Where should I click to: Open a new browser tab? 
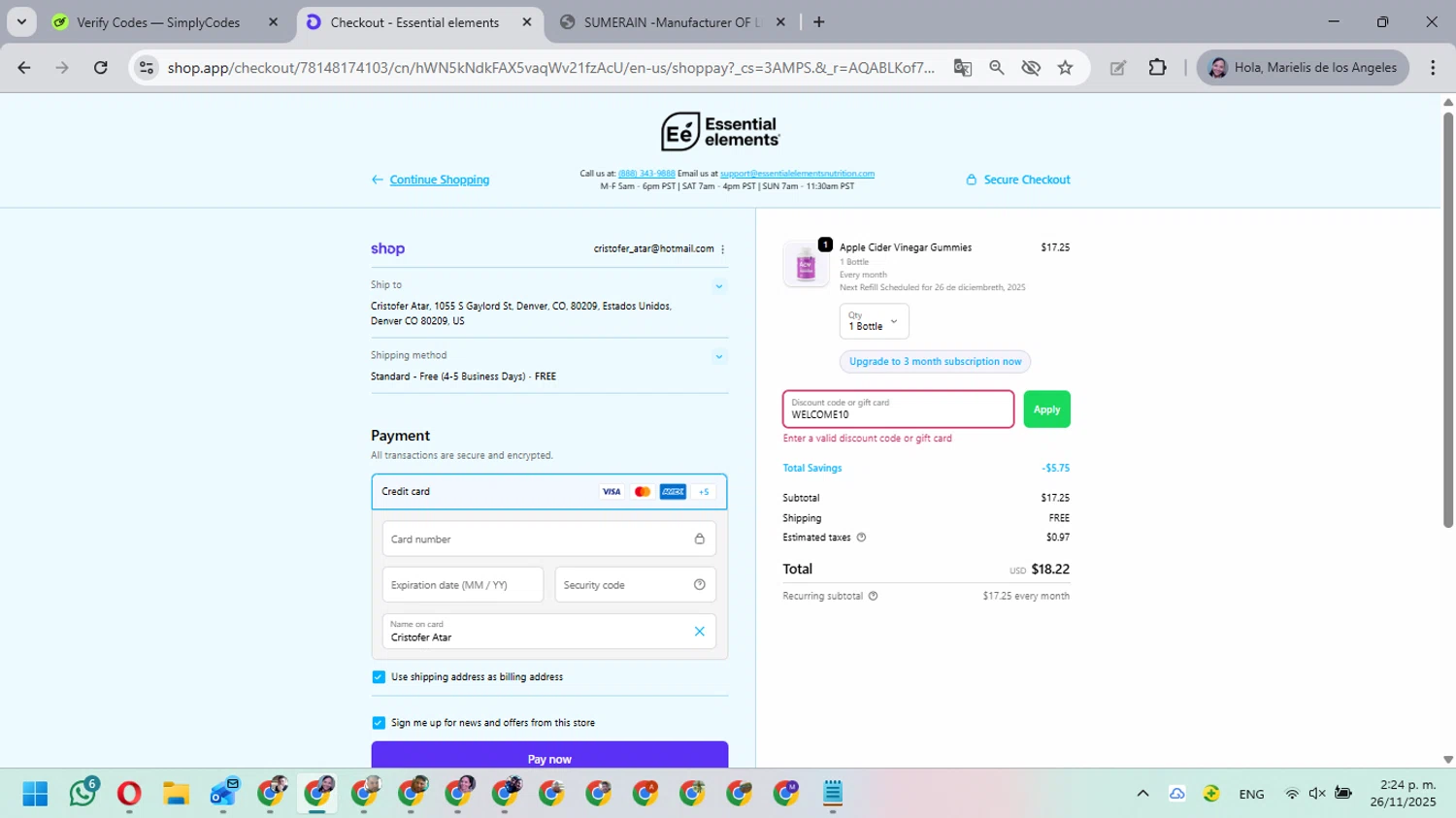point(819,22)
